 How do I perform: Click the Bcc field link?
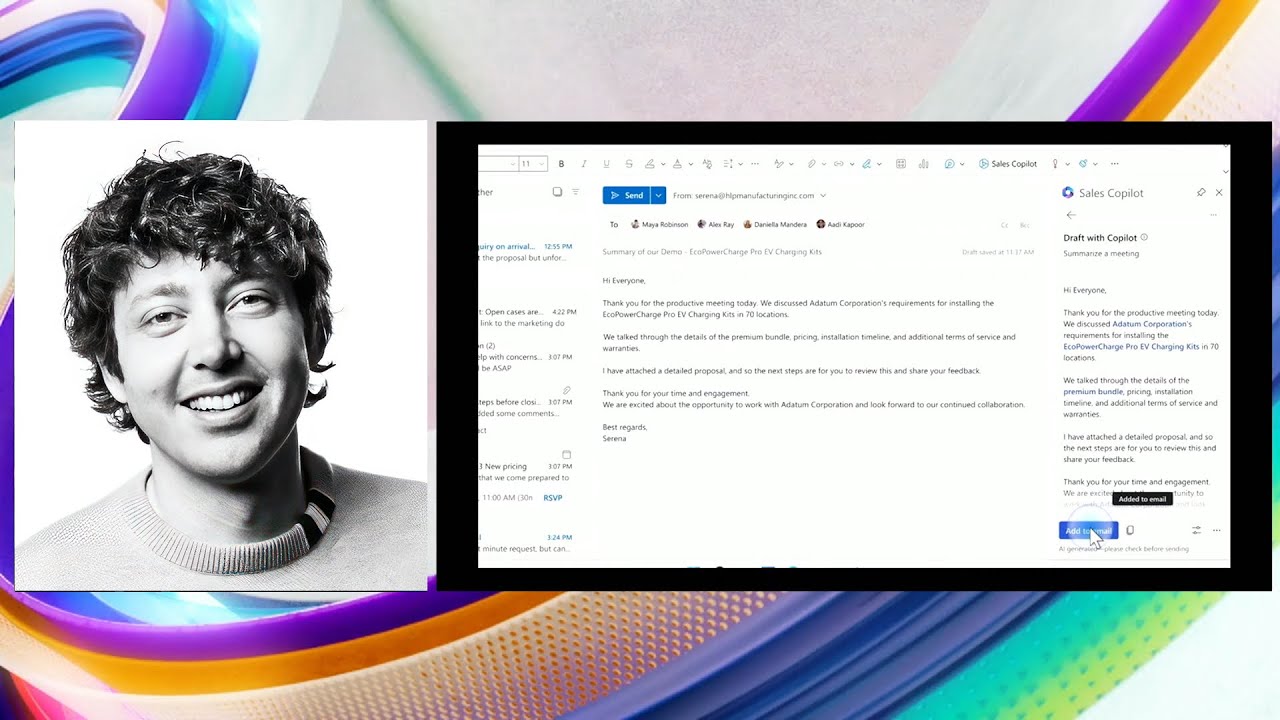coord(1024,225)
